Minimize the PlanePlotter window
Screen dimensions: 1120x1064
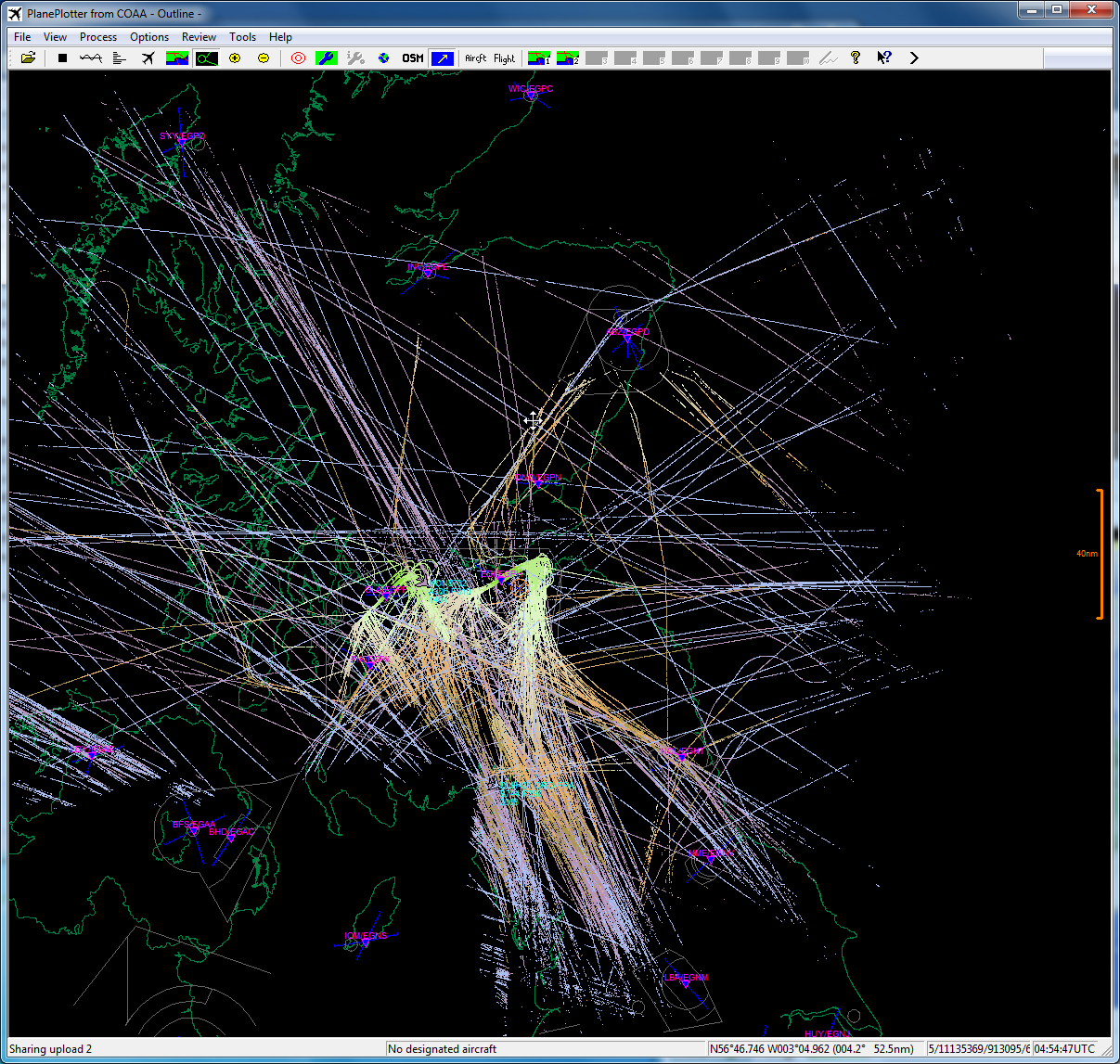[1031, 9]
